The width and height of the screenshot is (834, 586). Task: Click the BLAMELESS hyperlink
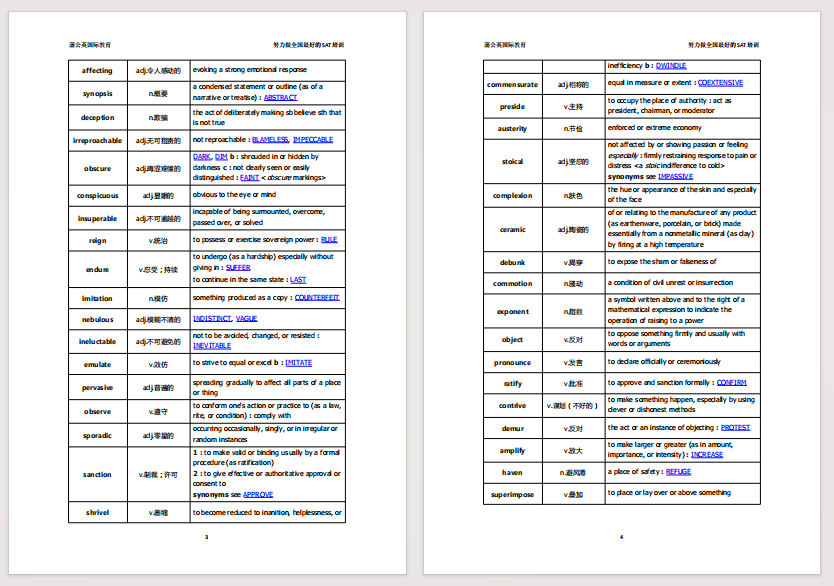(x=270, y=140)
